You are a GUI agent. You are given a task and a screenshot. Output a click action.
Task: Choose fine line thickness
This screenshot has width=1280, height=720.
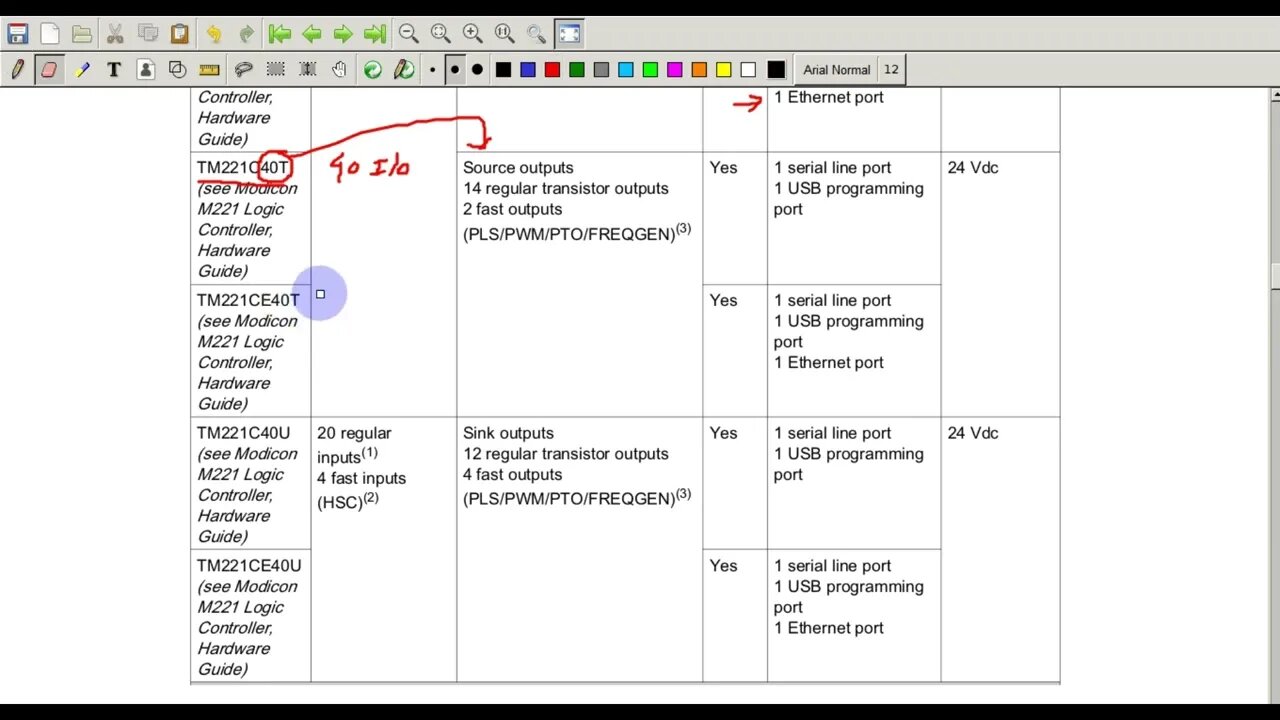432,70
